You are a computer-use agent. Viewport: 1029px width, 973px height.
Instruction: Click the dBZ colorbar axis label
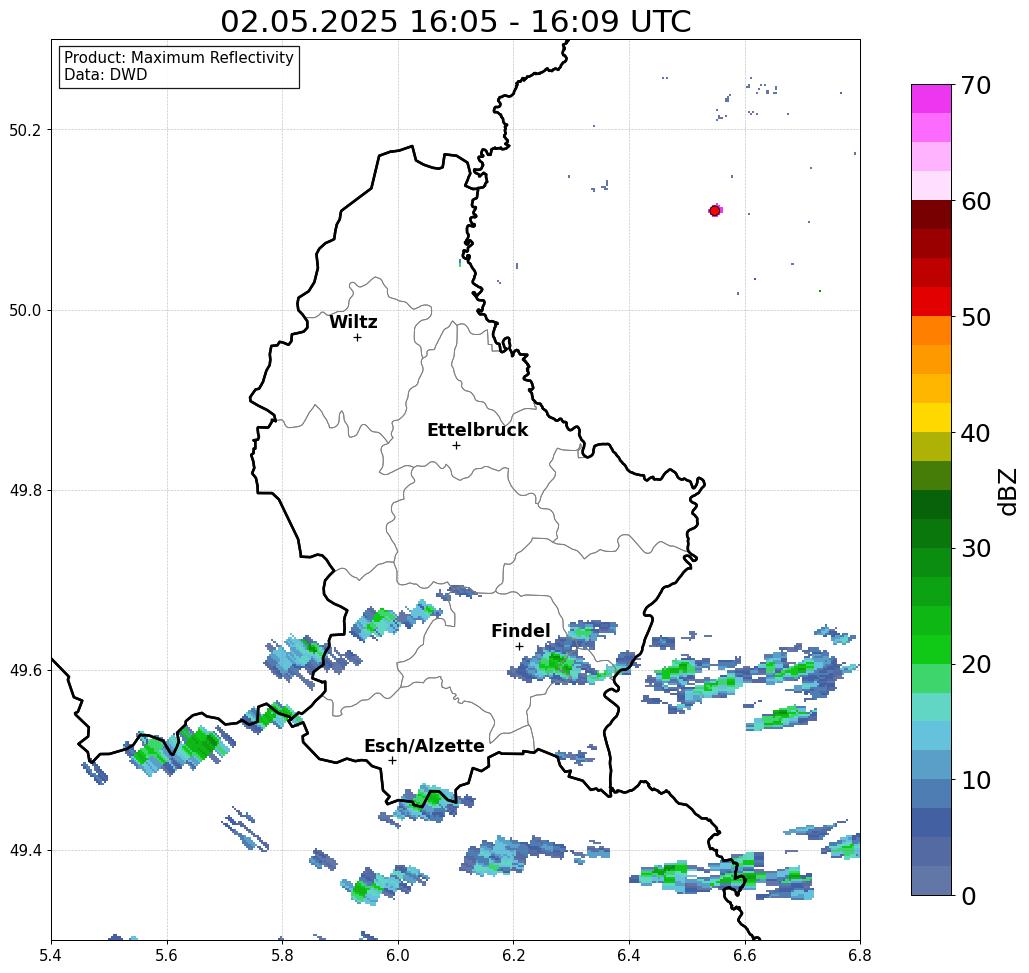[1007, 492]
